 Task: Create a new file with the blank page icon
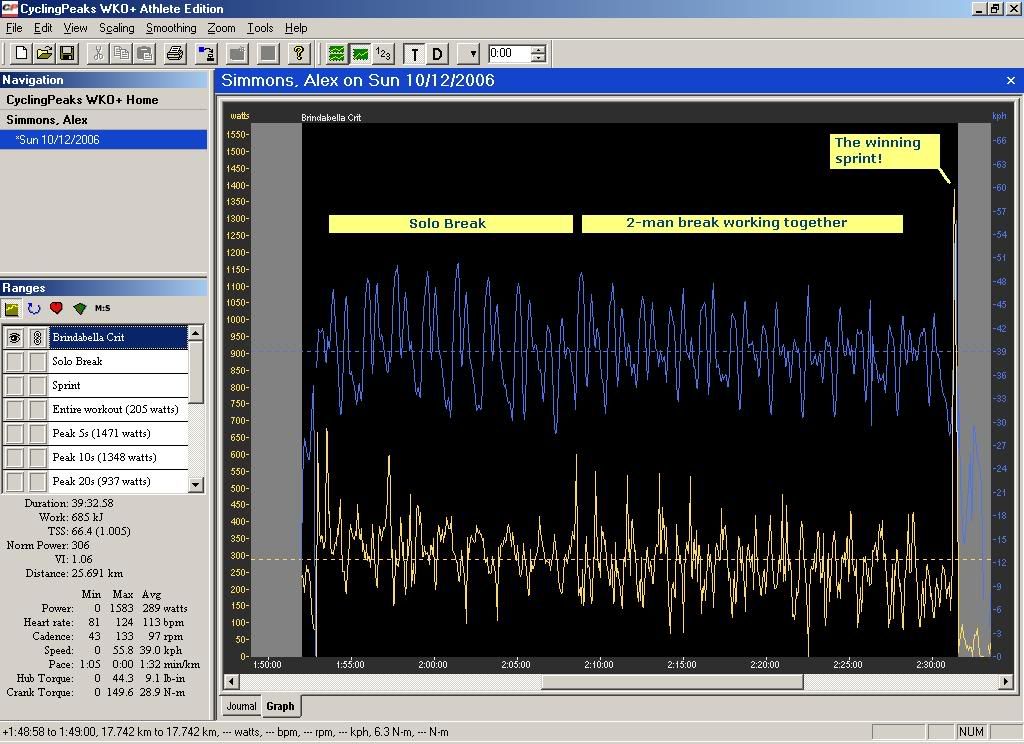pos(21,54)
